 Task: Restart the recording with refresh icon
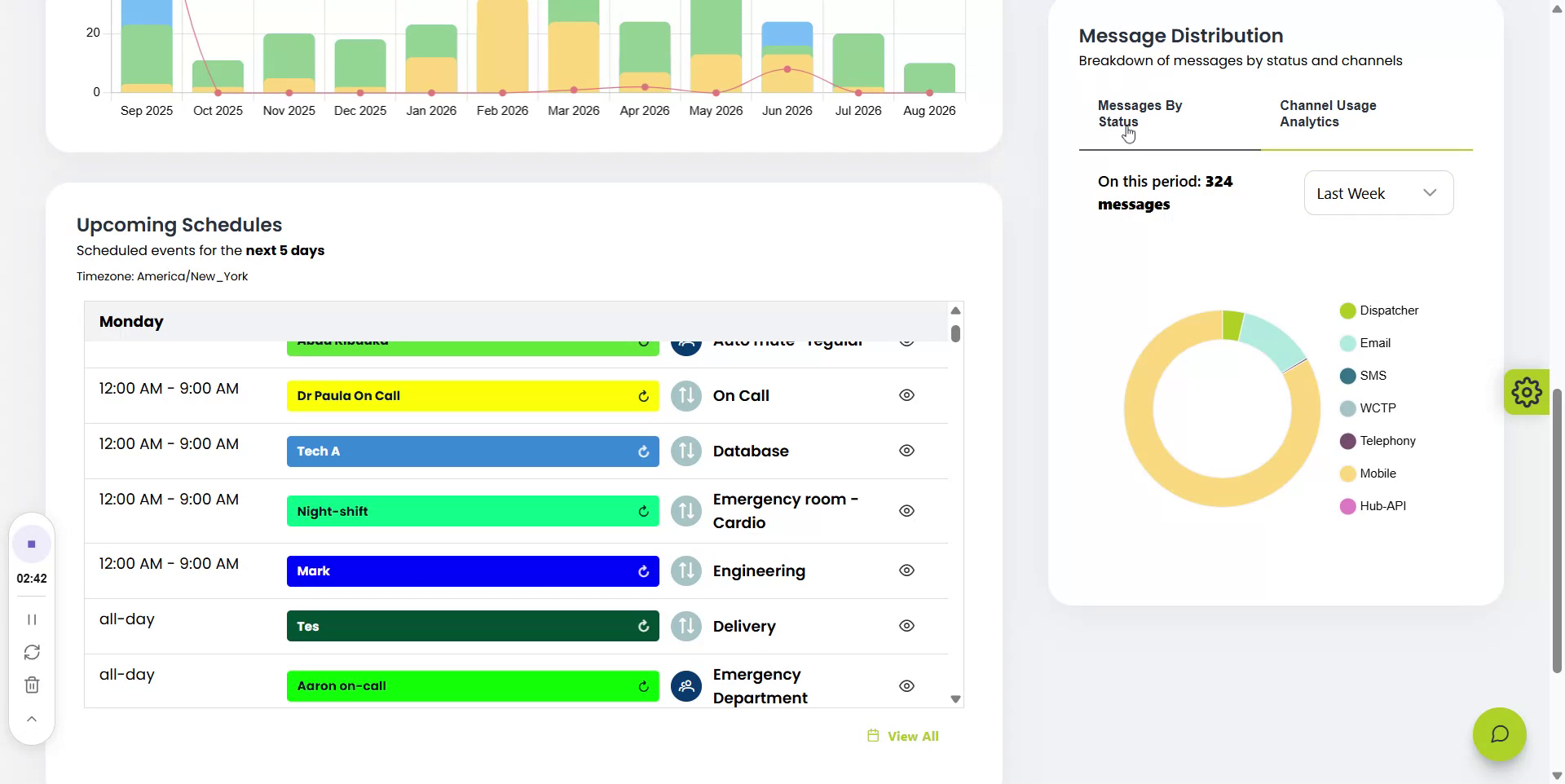tap(32, 652)
